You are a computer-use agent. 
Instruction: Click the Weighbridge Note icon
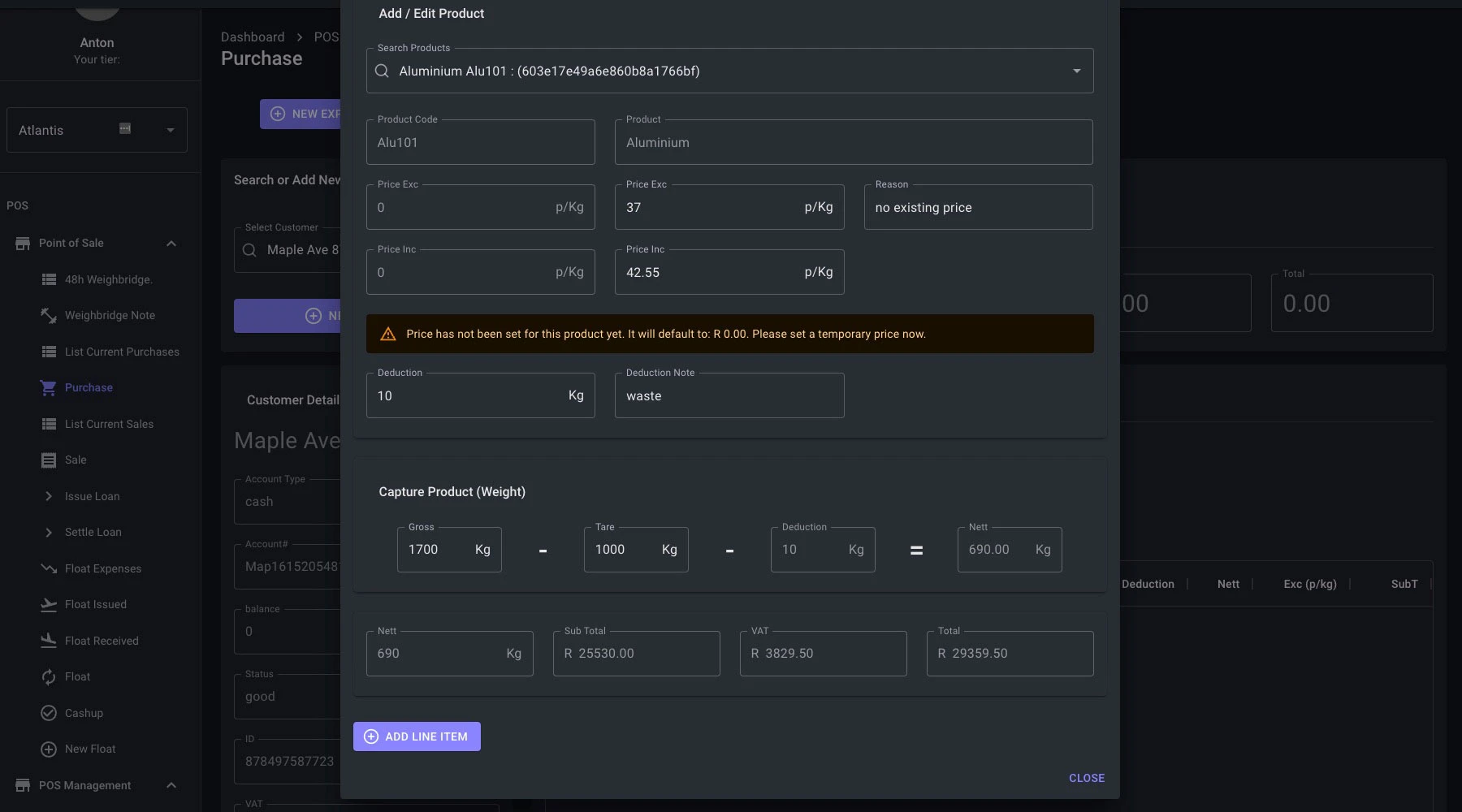click(49, 315)
